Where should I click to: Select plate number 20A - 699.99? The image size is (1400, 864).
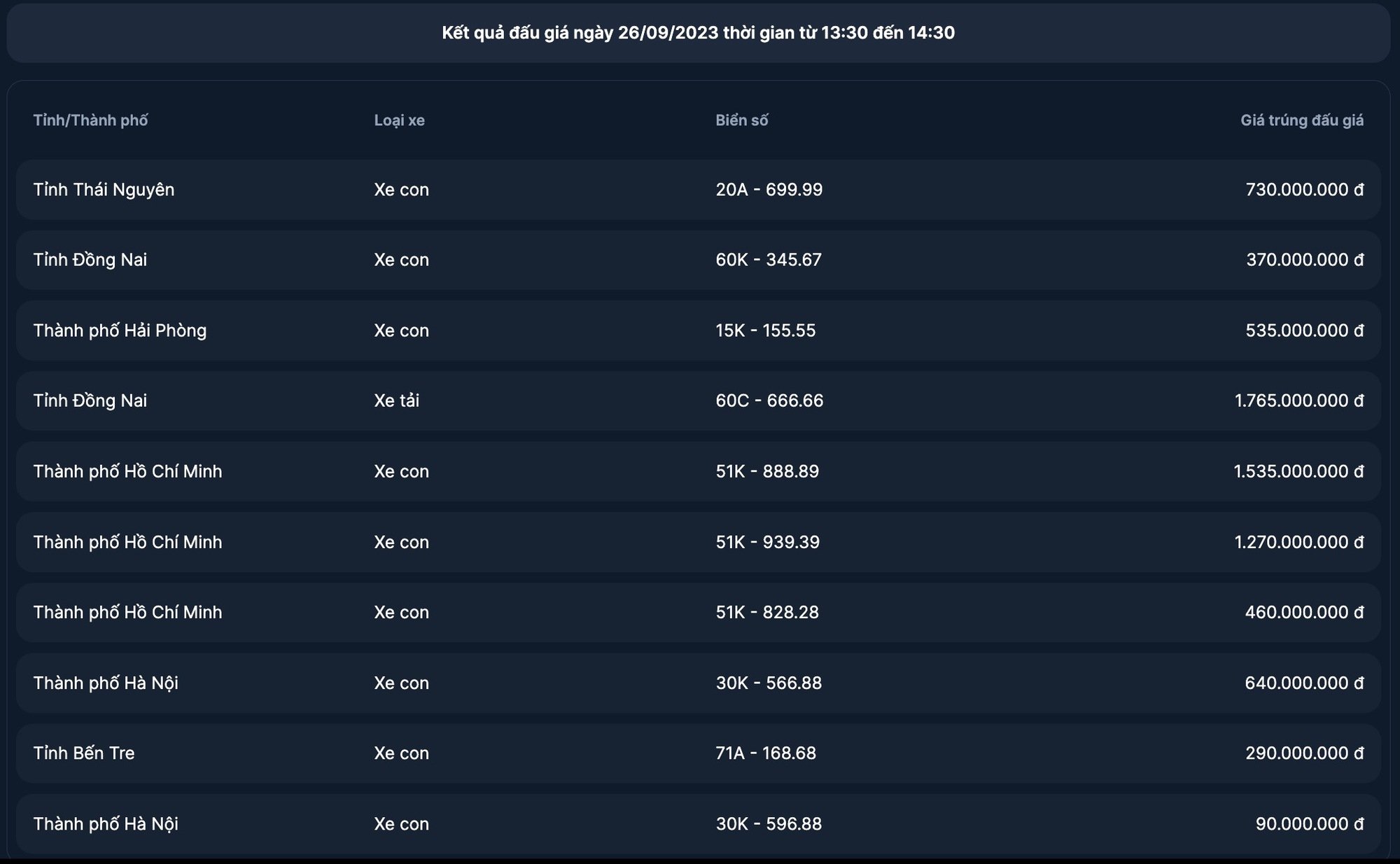tap(769, 190)
